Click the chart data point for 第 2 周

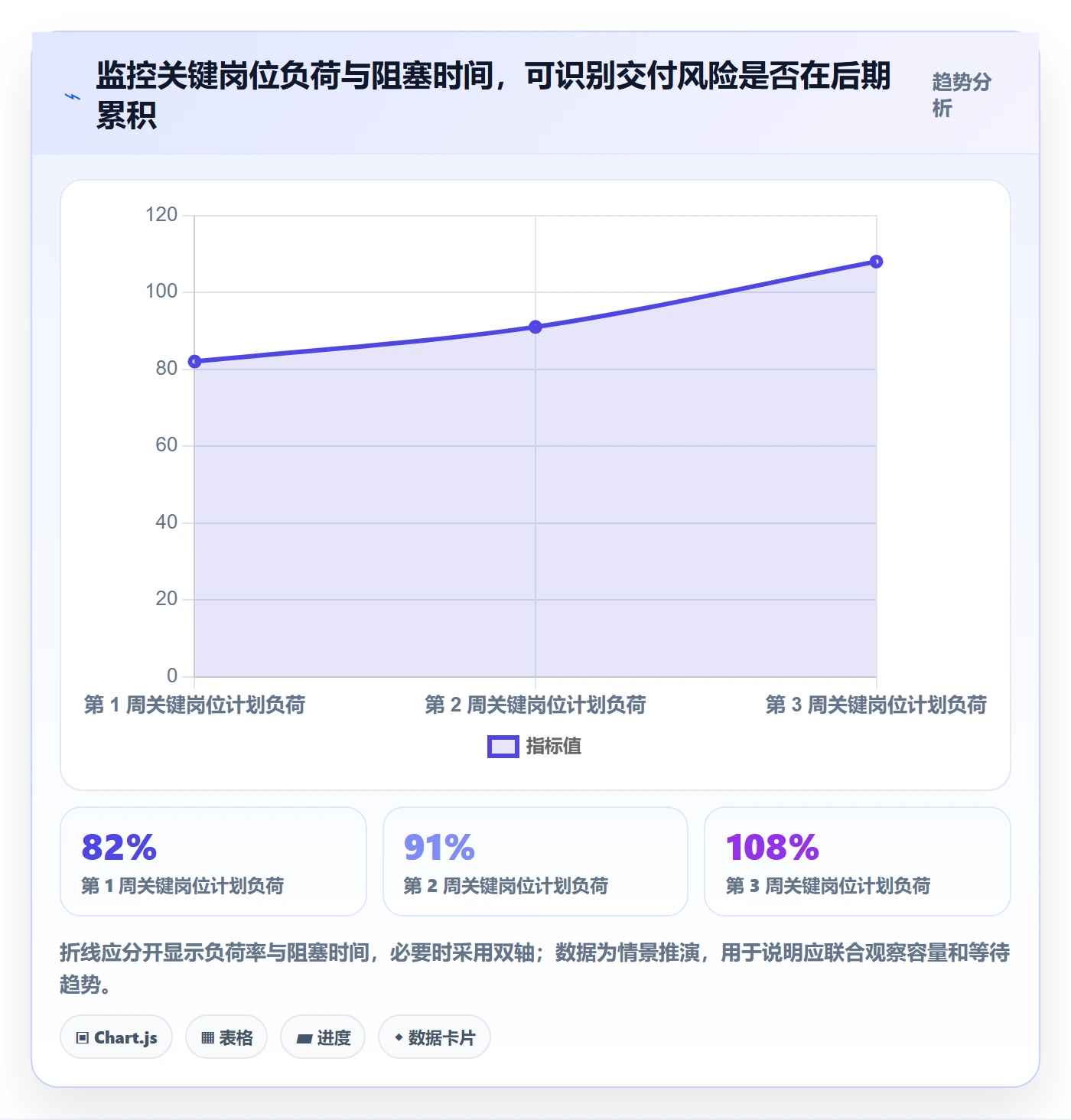click(535, 327)
